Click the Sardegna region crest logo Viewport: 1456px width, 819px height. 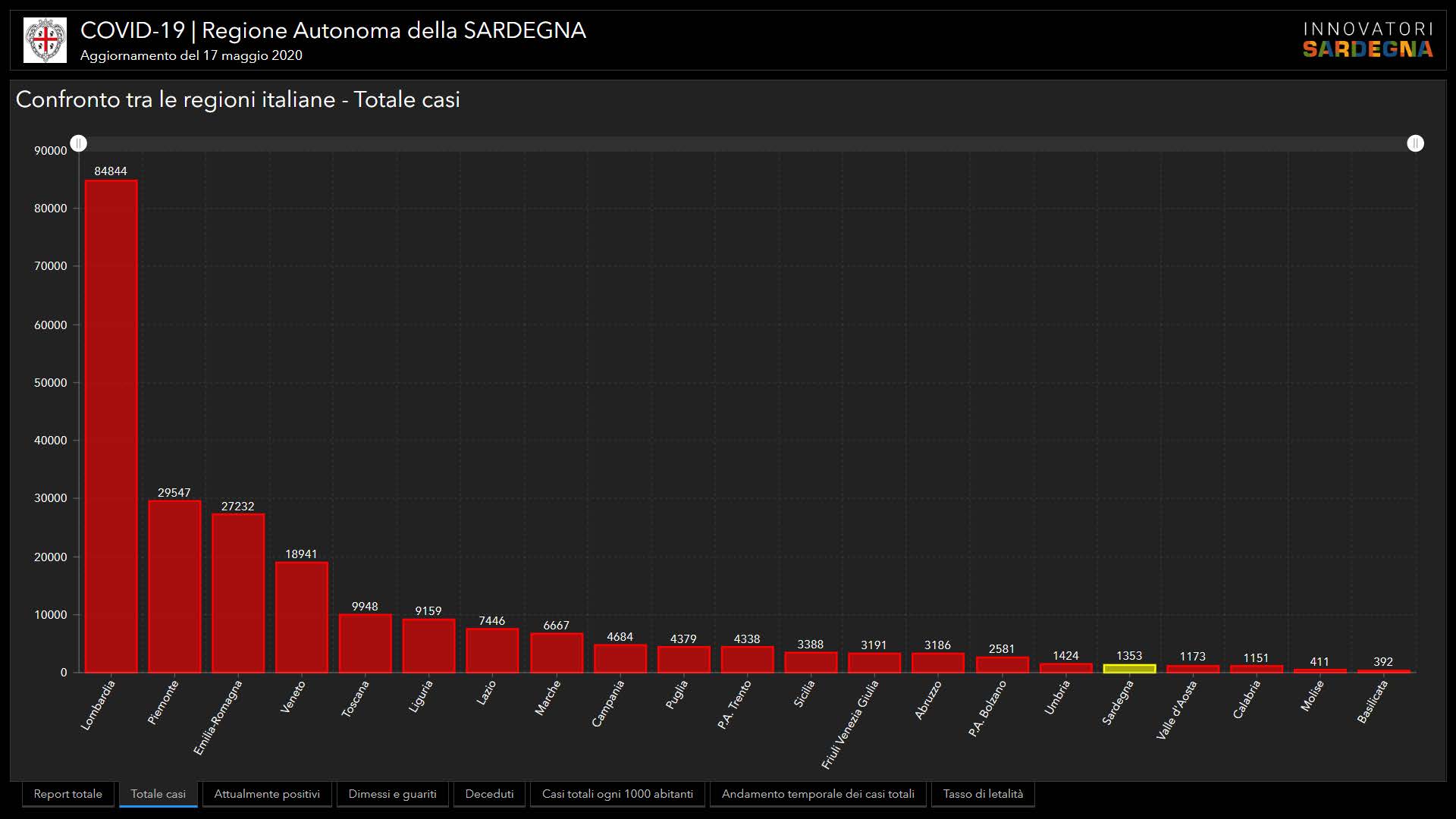tap(45, 40)
